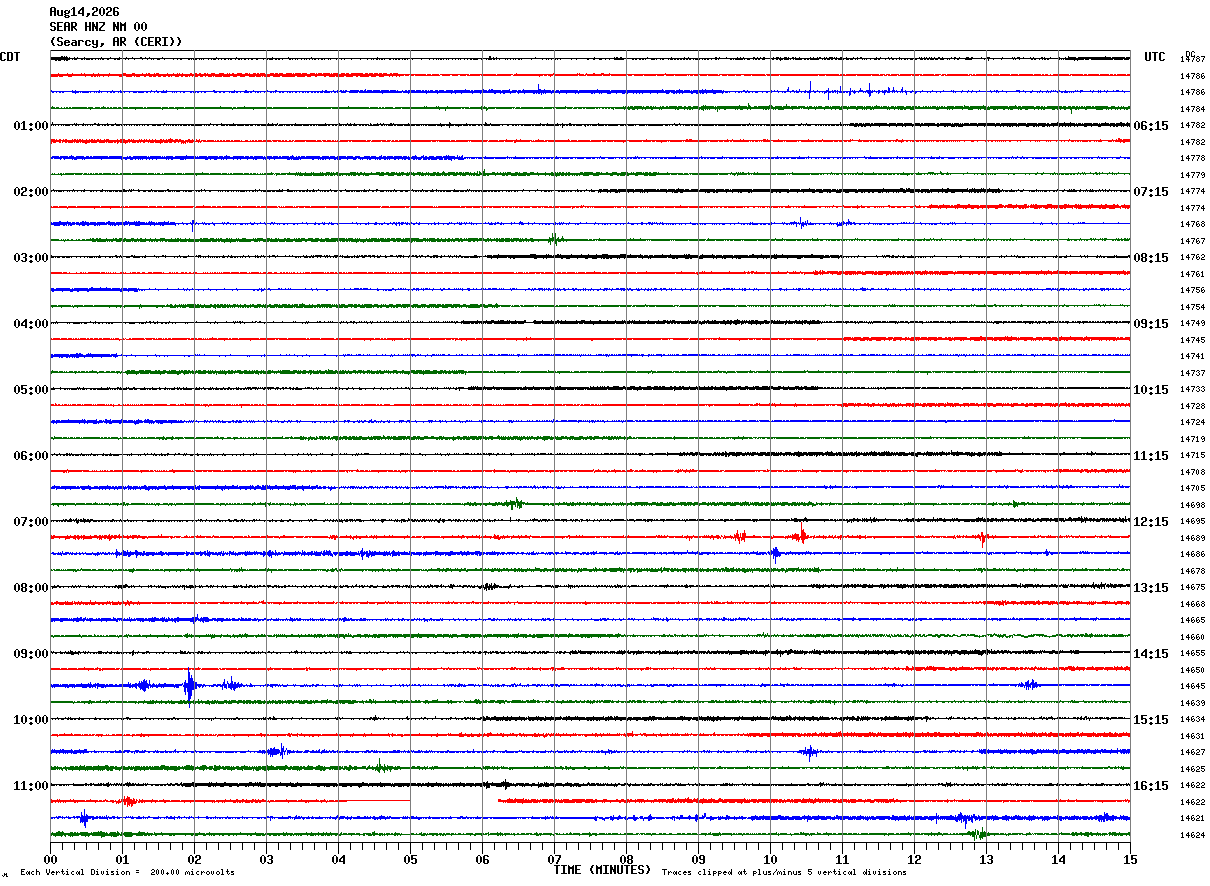
Task: Click the 15 minute axis tick label
Action: (1130, 859)
